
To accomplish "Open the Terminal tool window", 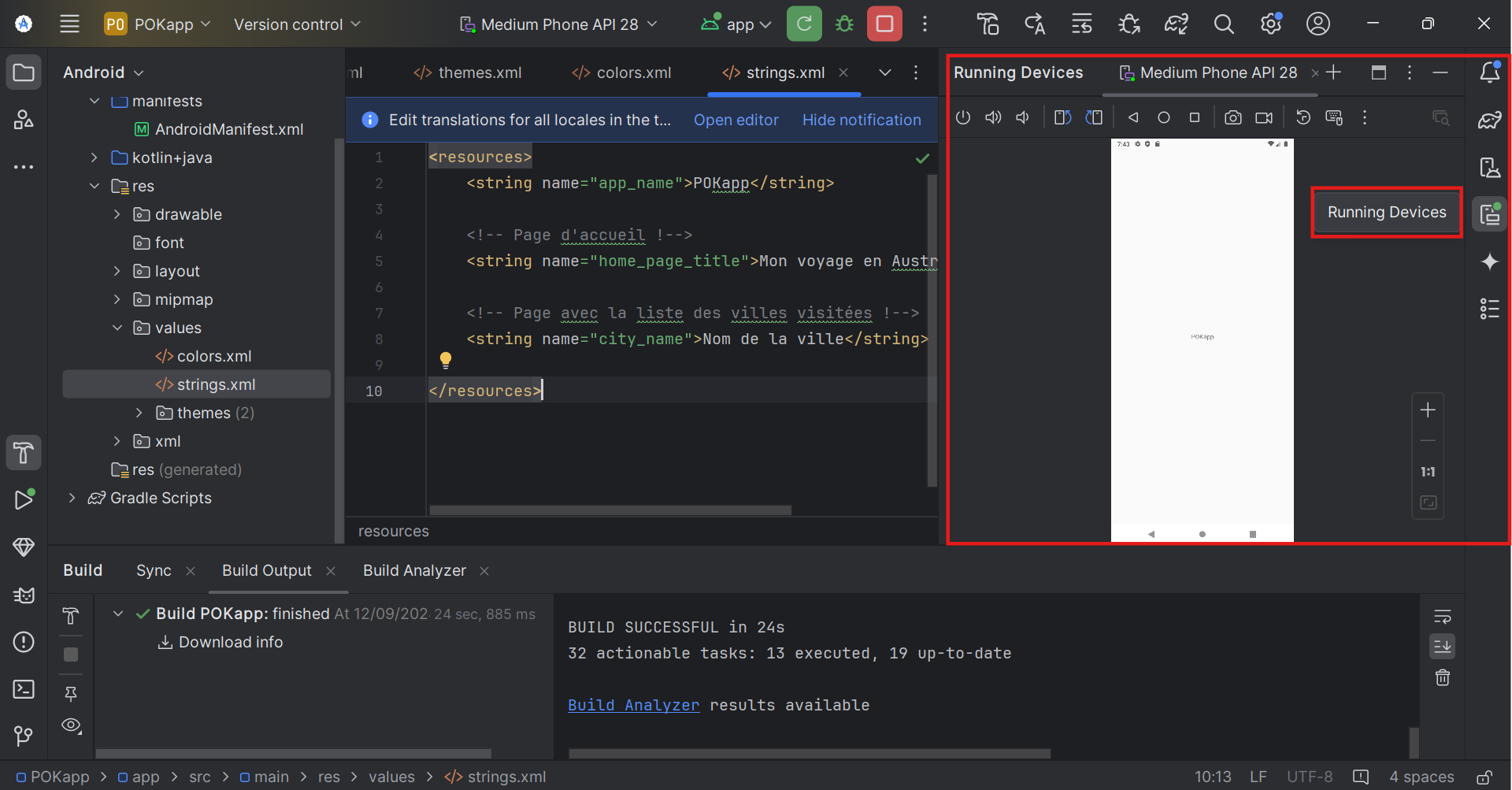I will pyautogui.click(x=24, y=689).
